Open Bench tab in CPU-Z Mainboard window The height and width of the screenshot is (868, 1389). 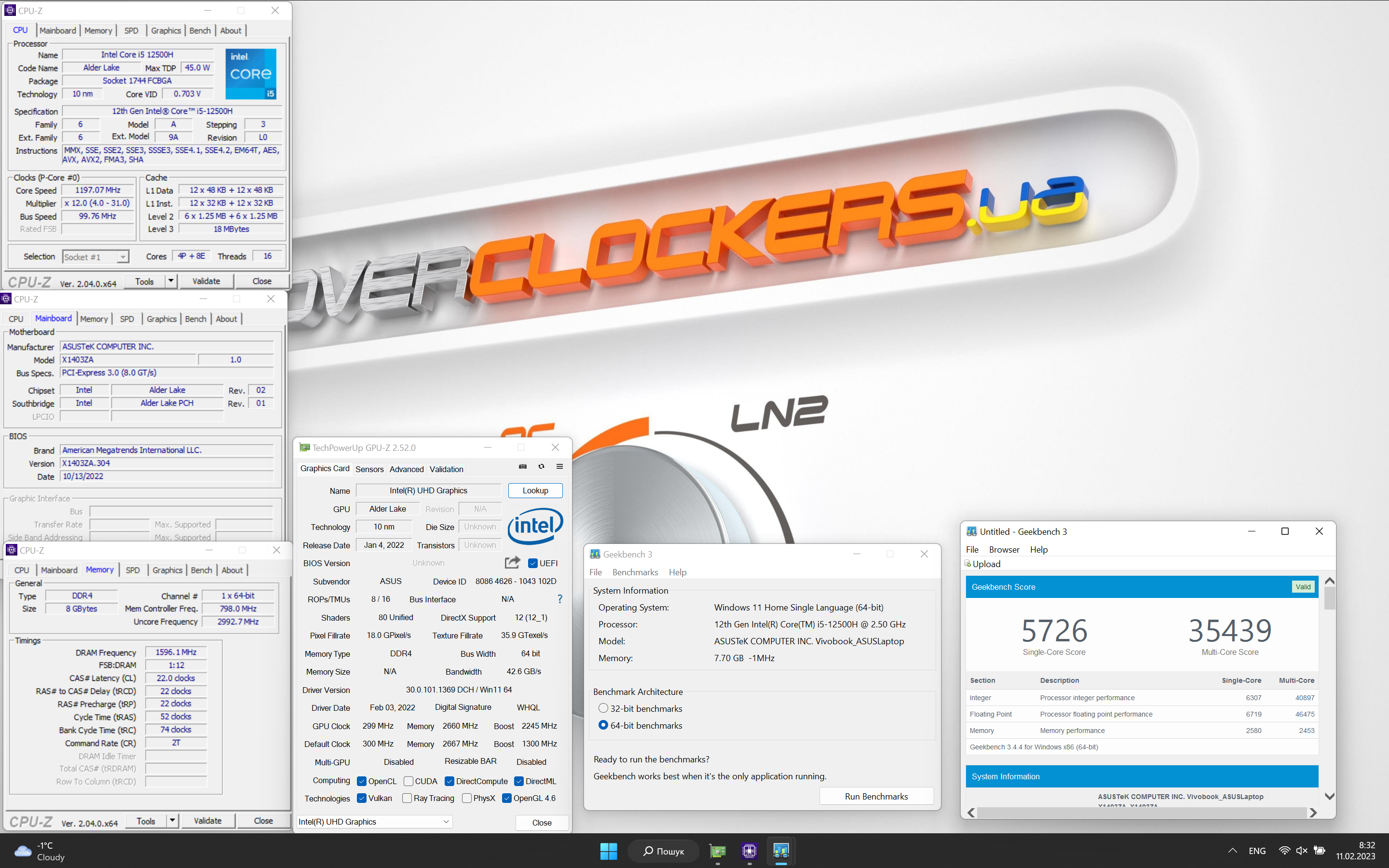point(196,319)
